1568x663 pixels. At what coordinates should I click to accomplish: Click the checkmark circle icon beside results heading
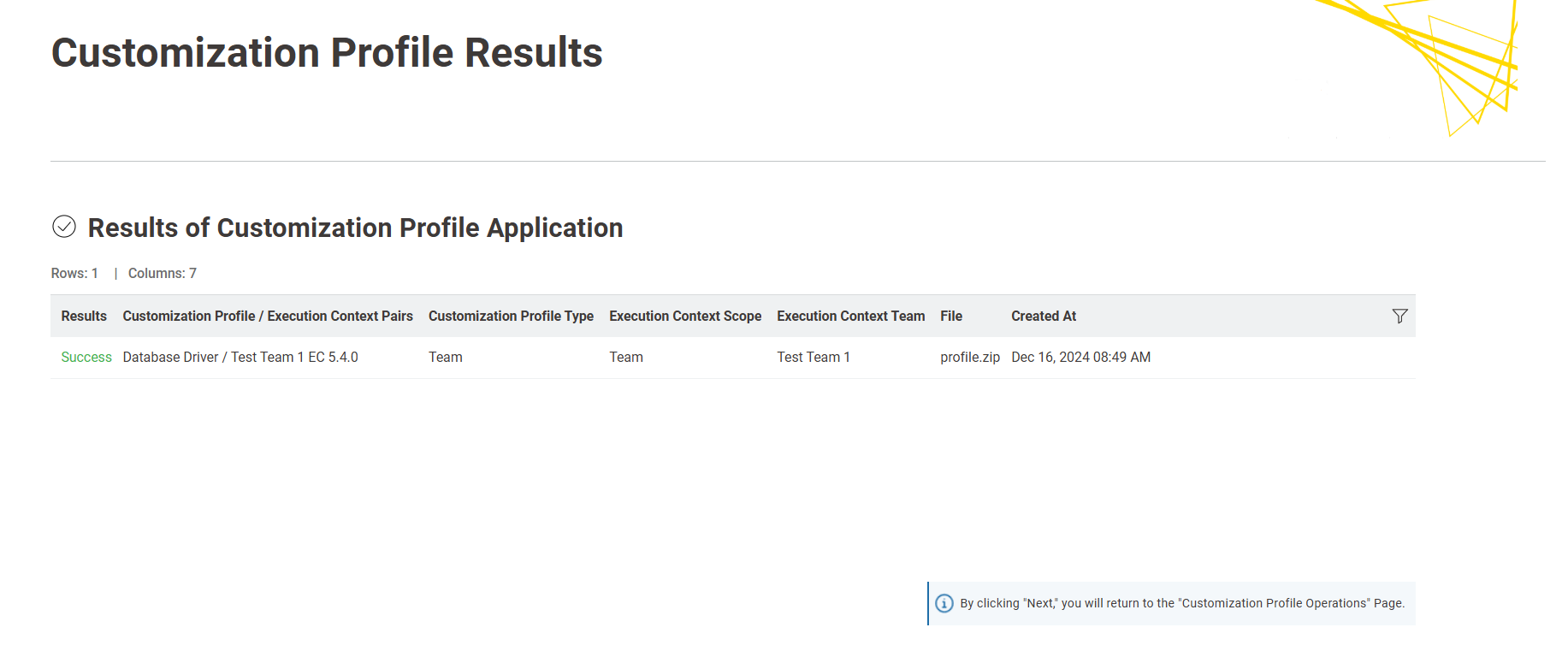click(64, 227)
